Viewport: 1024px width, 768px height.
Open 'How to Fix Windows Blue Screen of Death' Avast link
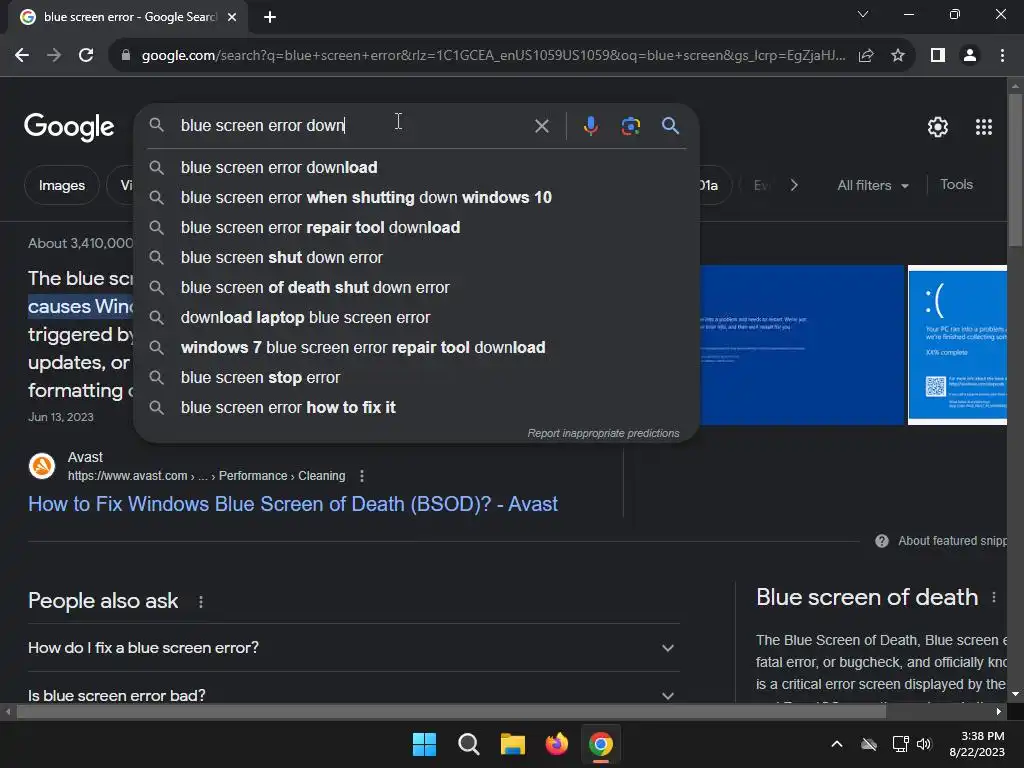[293, 504]
